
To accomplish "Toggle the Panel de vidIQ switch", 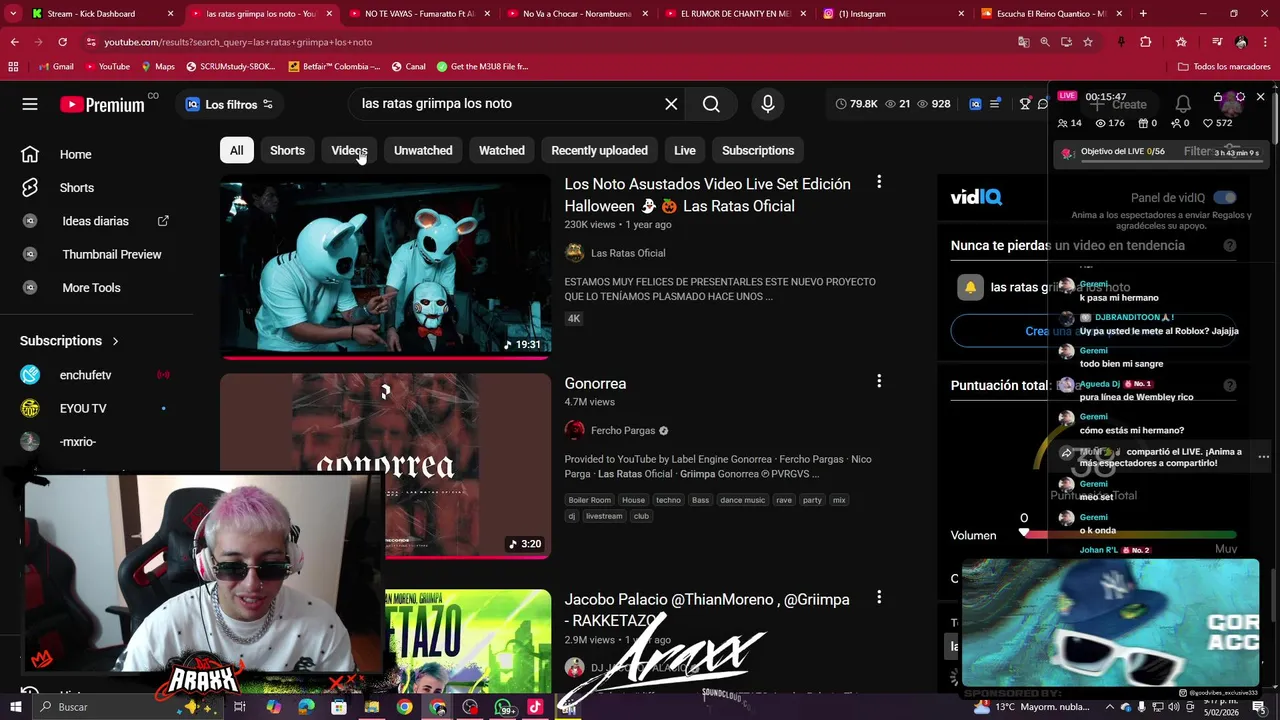I will tap(1225, 198).
